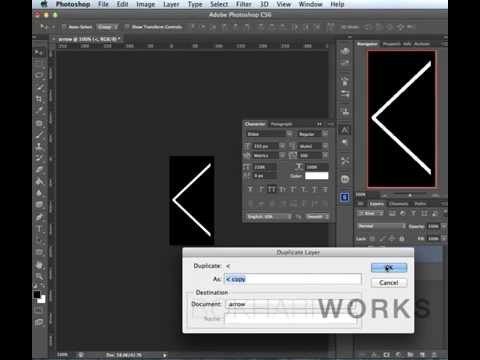Open the Window menu

tap(310, 4)
